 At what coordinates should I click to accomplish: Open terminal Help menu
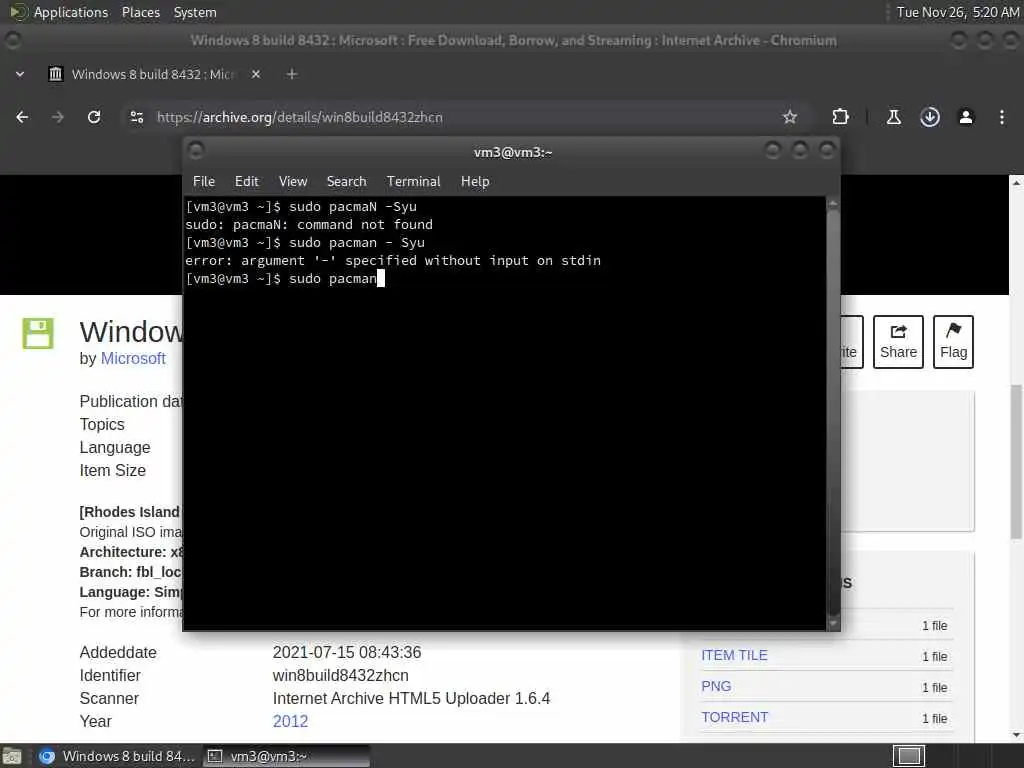pyautogui.click(x=475, y=182)
